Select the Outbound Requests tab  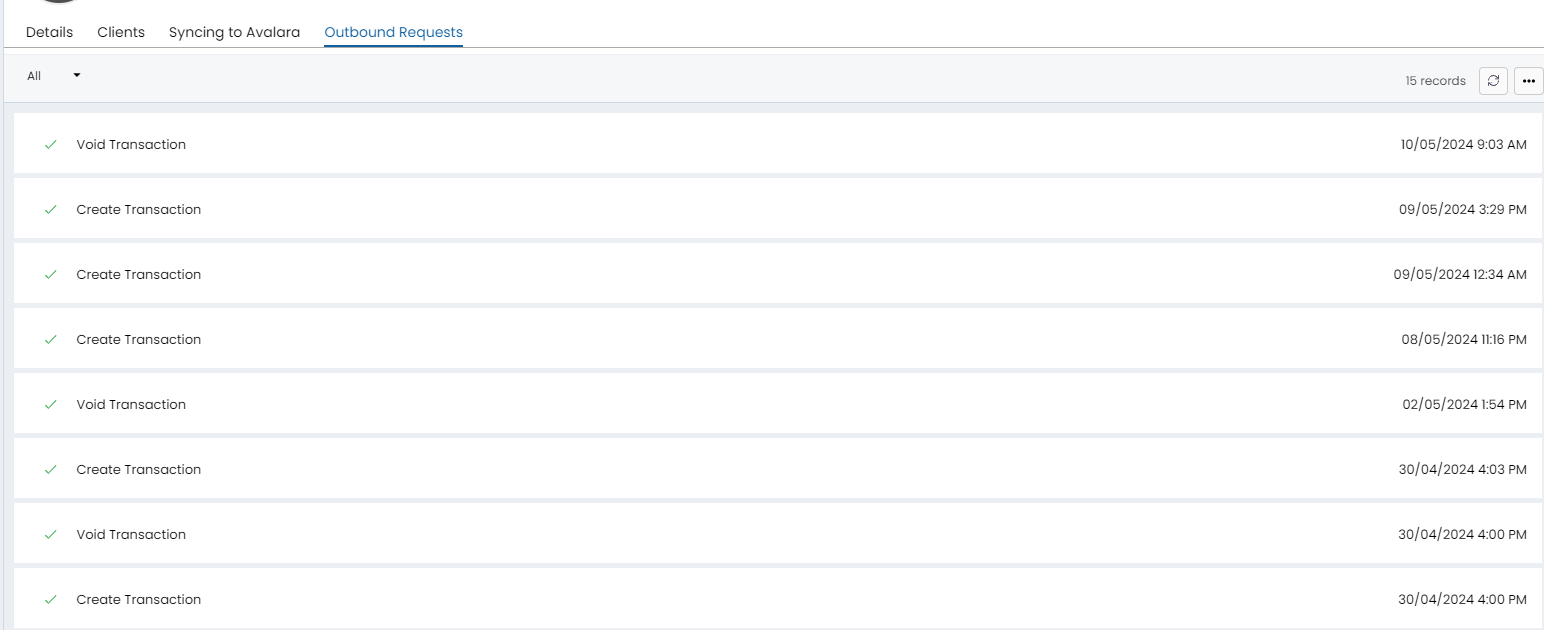[x=393, y=32]
